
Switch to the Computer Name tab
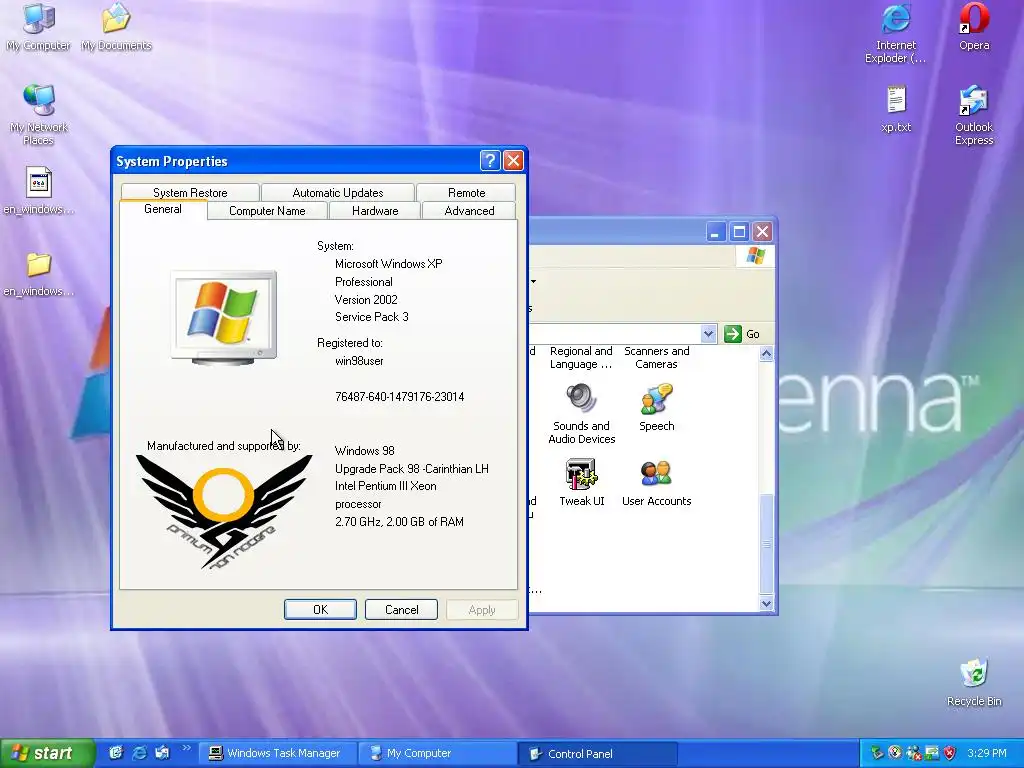coord(267,211)
